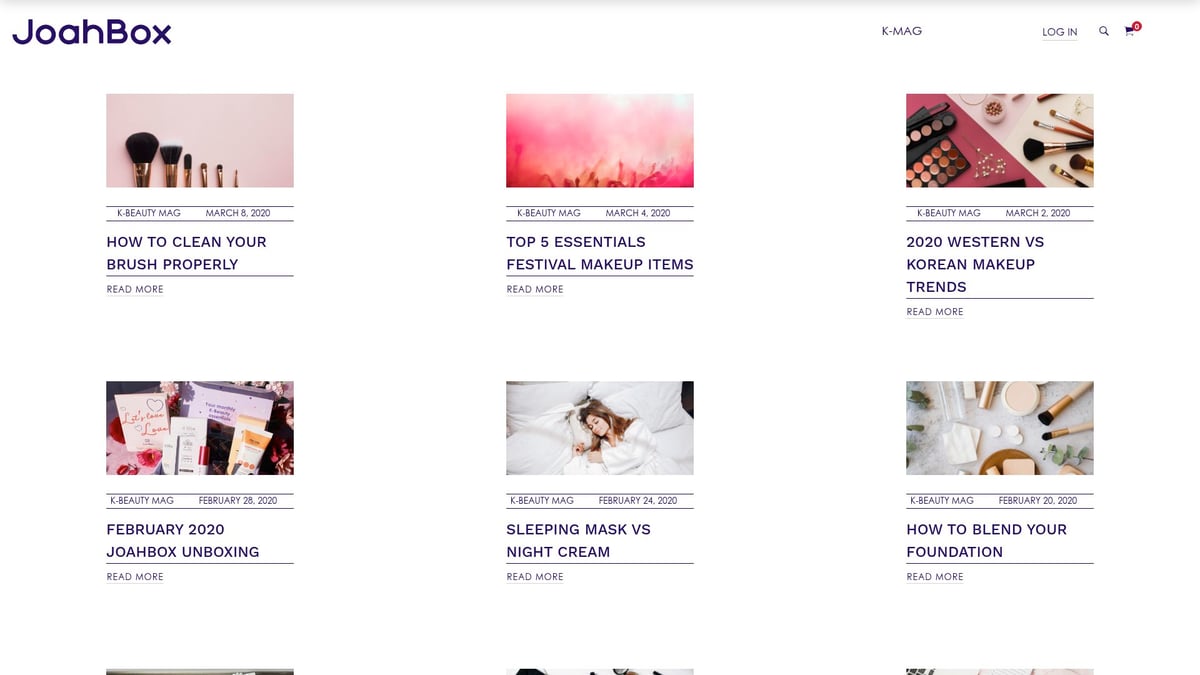
Task: Open the K-MAG menu item
Action: coord(901,31)
